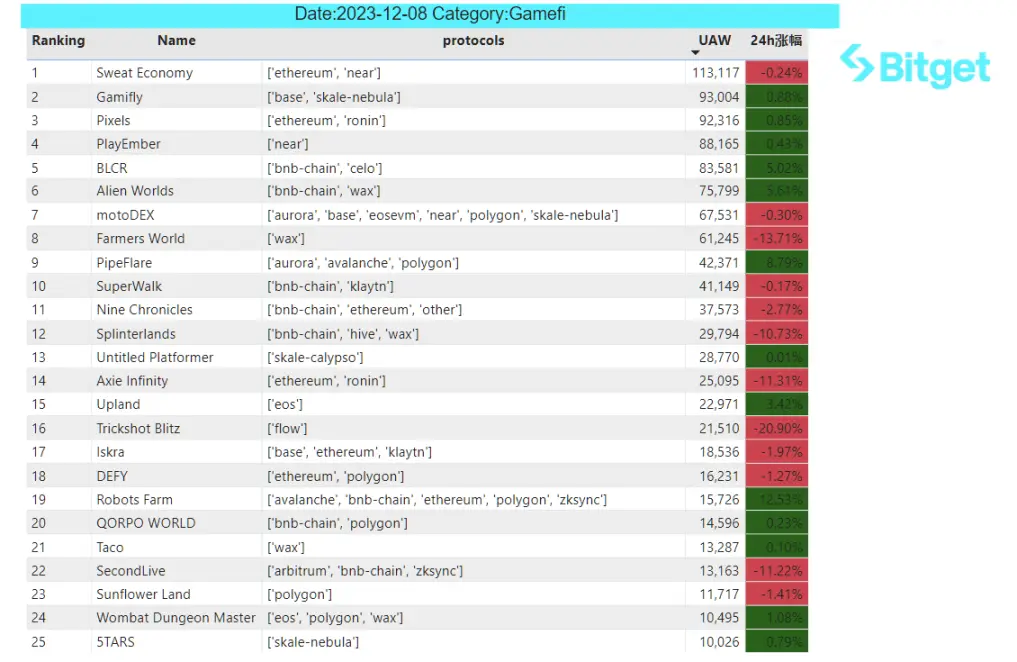This screenshot has width=1017, height=662.
Task: Select the motoDEX protocols list cell
Action: pos(442,215)
